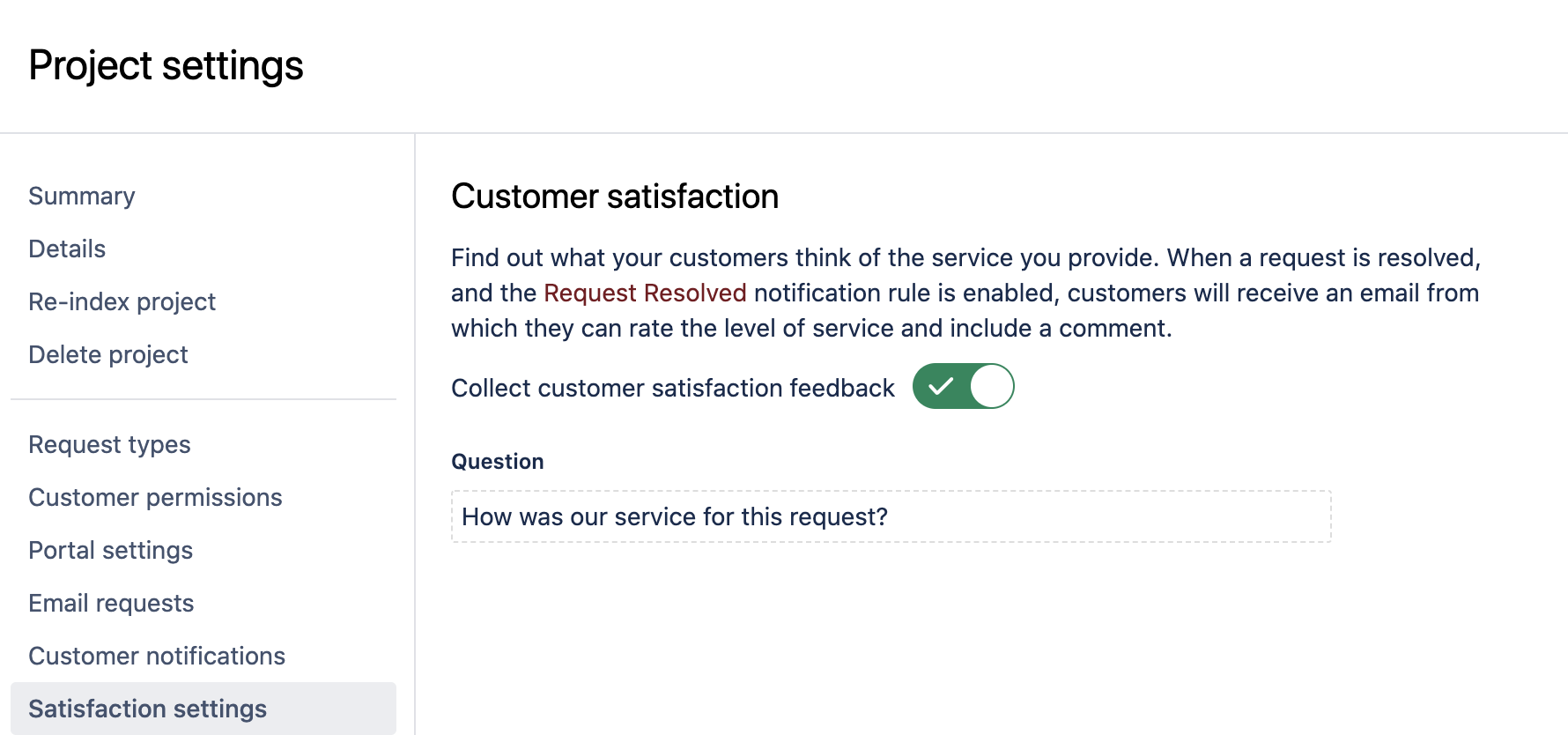
Task: Click the Project settings page title
Action: click(x=166, y=66)
